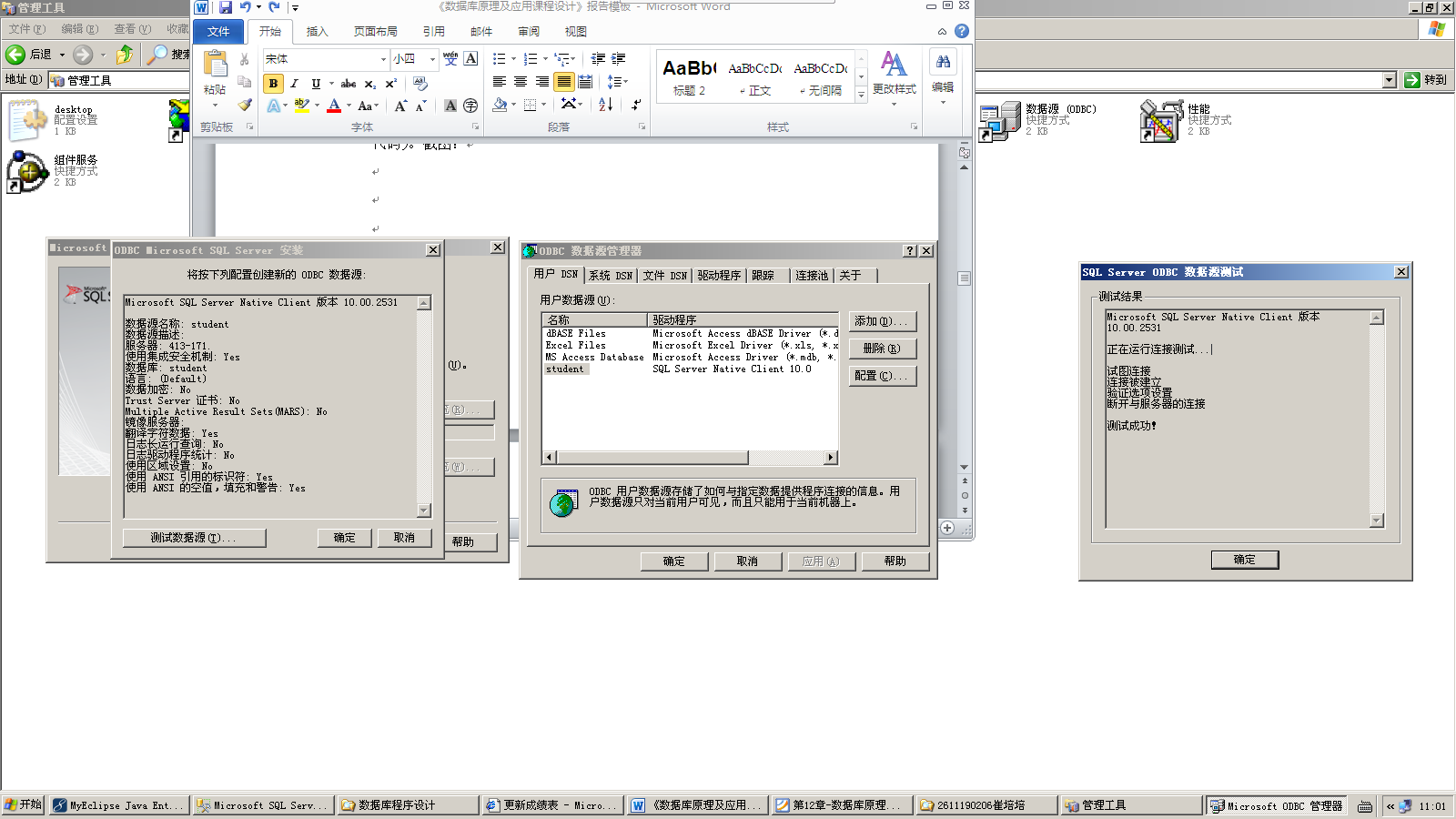Click paragraph shading paint bucket

(x=500, y=105)
